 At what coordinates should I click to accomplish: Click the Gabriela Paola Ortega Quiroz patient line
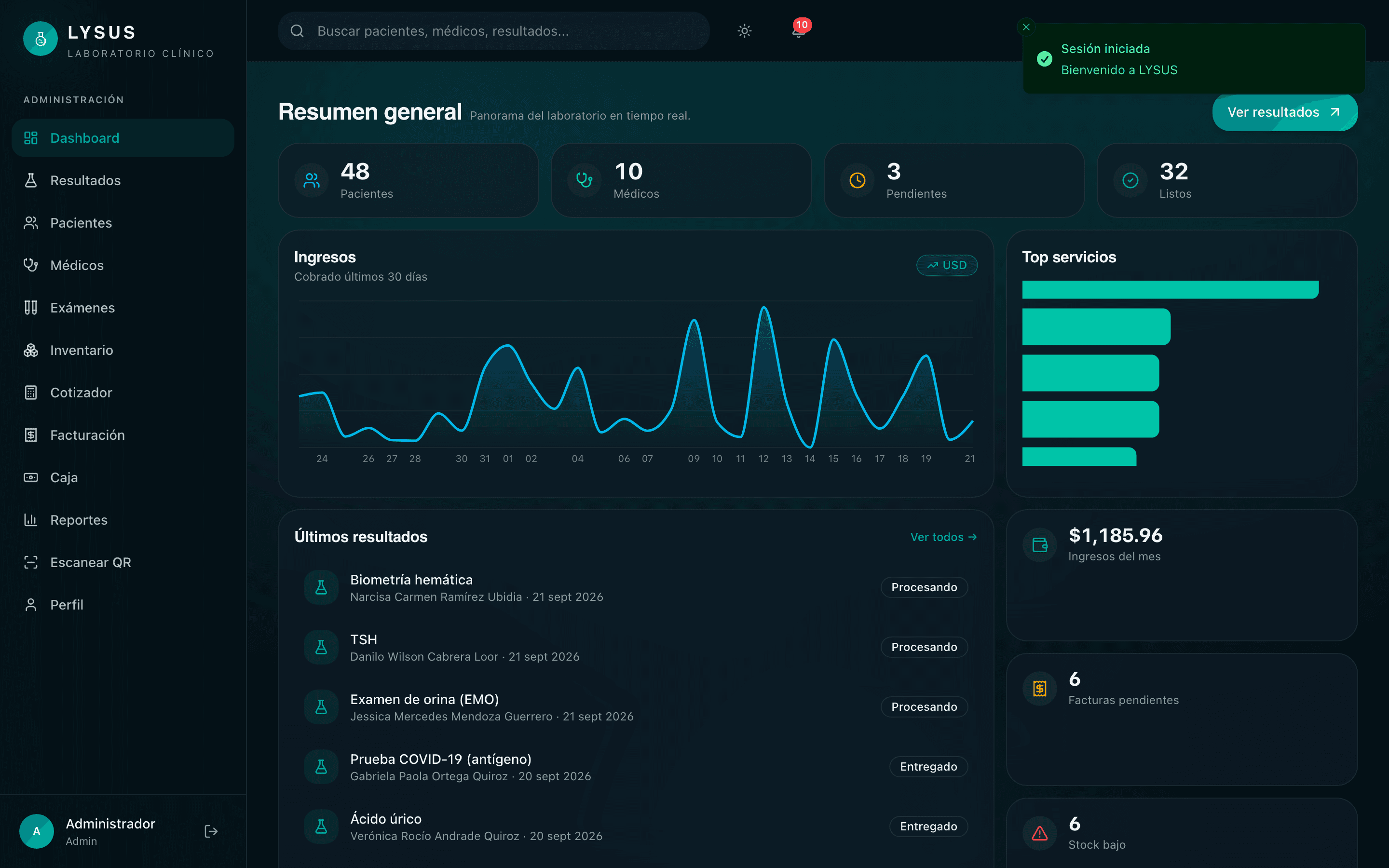click(471, 776)
